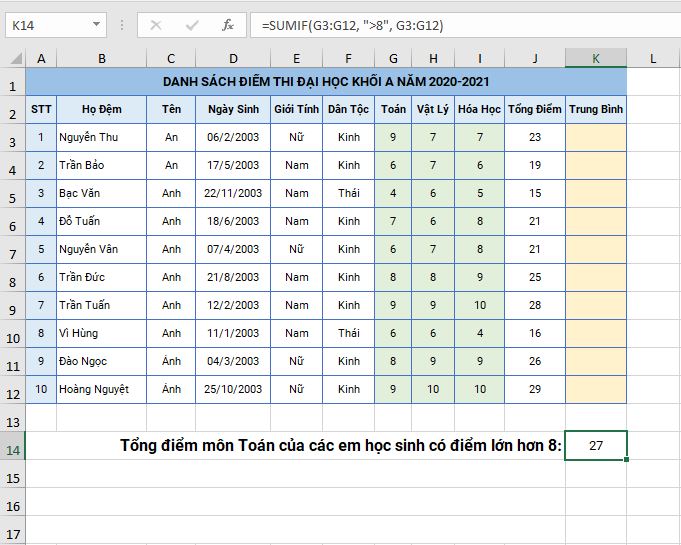Select column C header

coord(171,58)
